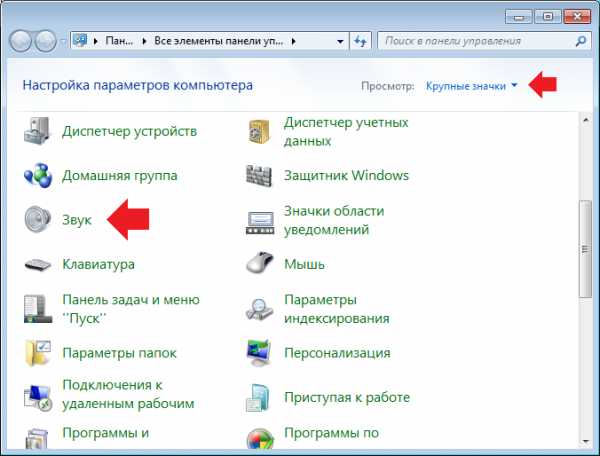Open the address bar history dropdown arrow
Screen dimensions: 600x456
click(340, 41)
